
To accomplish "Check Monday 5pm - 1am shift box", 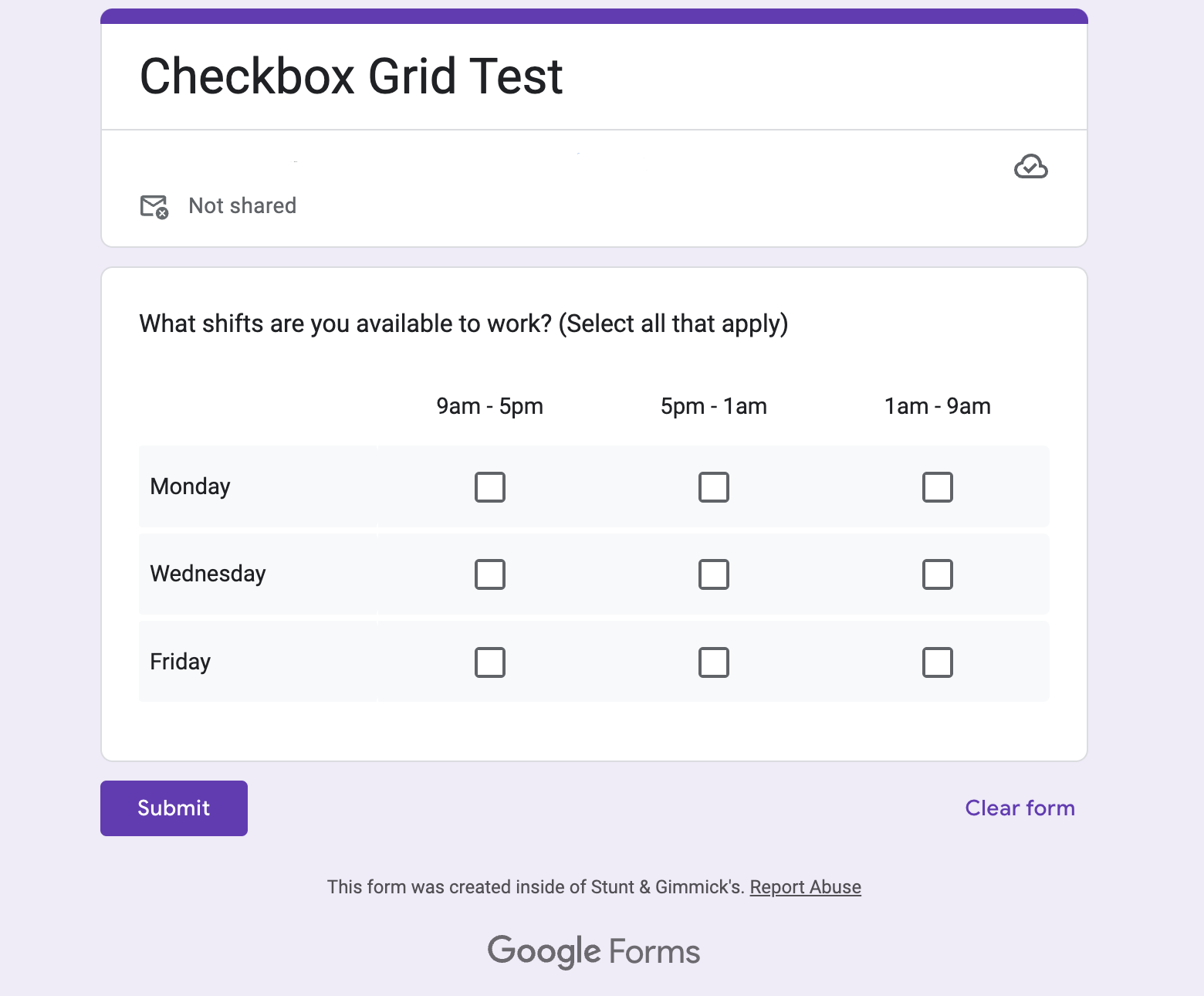I will pyautogui.click(x=714, y=487).
